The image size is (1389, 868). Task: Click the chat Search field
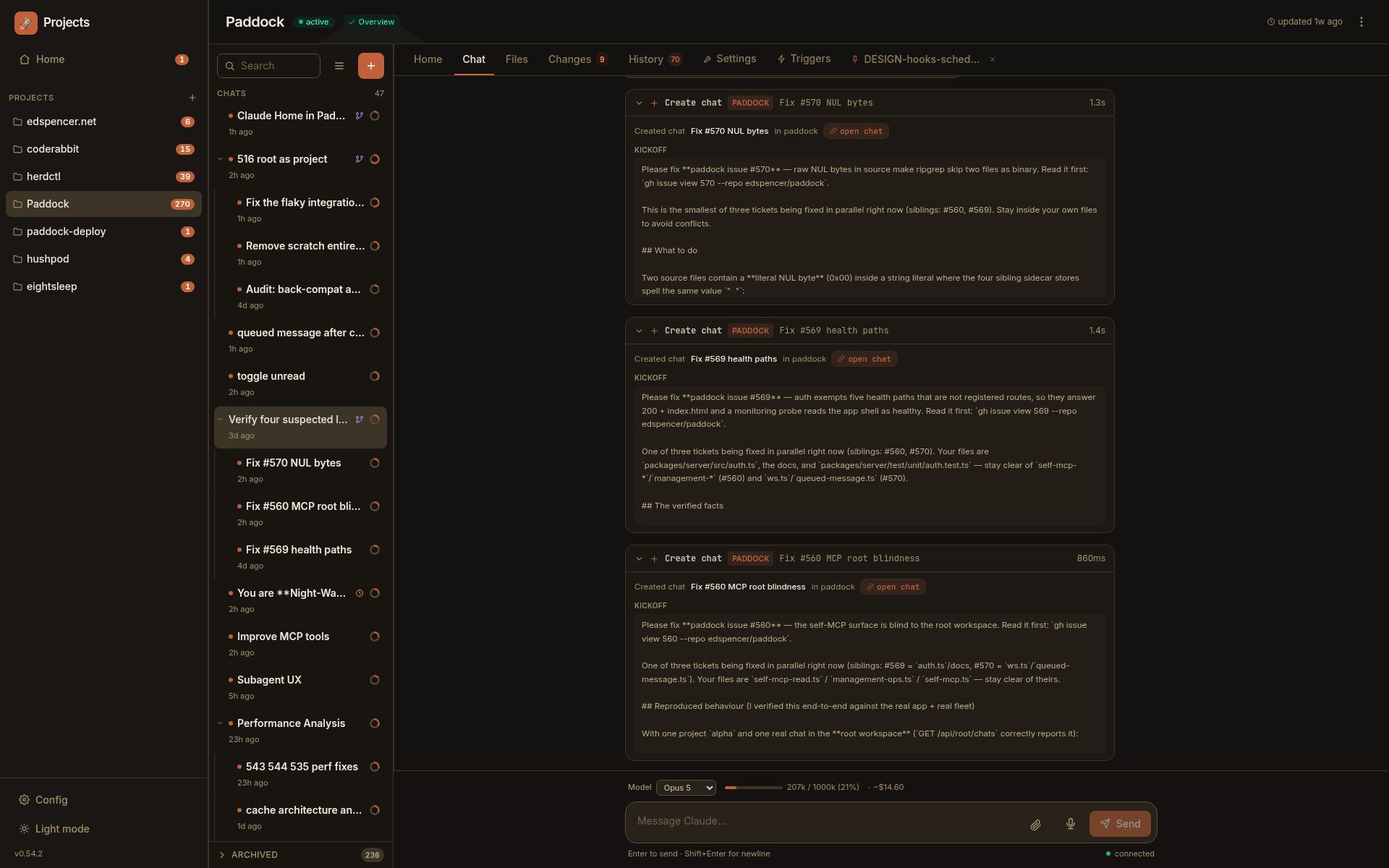[268, 66]
